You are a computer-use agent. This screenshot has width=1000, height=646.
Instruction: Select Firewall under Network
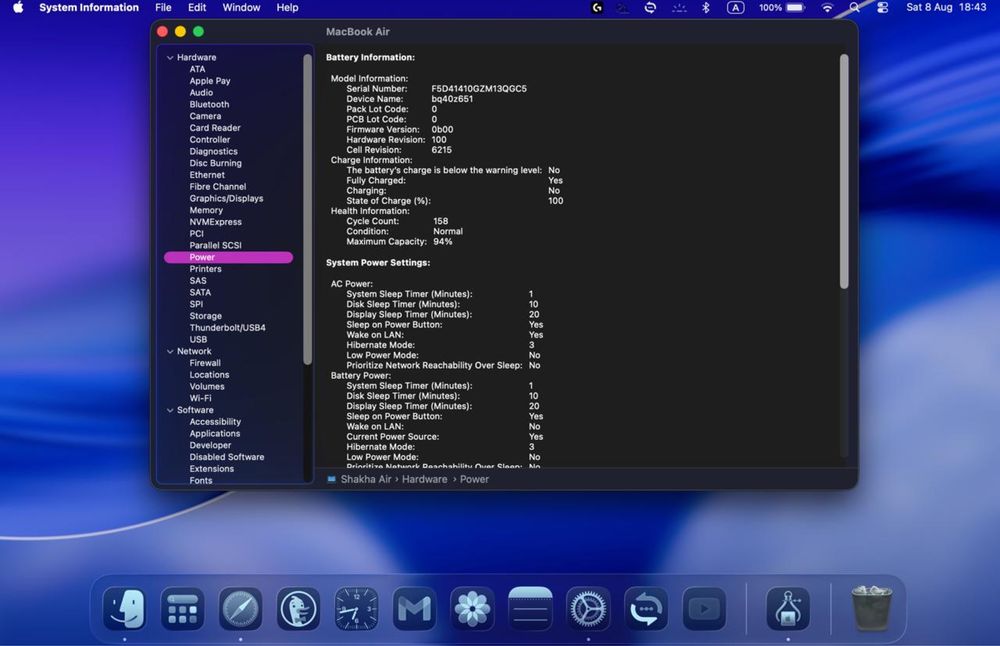pyautogui.click(x=205, y=363)
